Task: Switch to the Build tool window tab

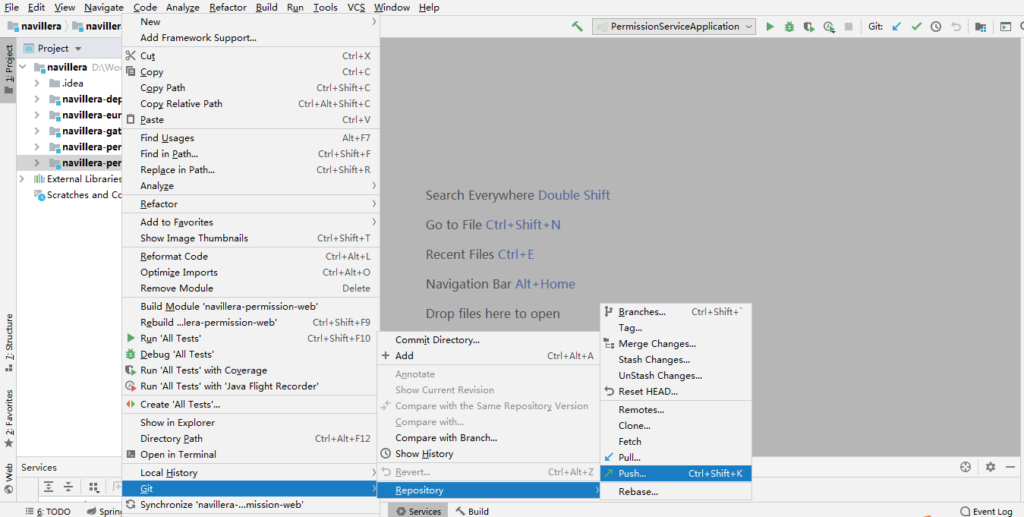Action: pyautogui.click(x=472, y=511)
